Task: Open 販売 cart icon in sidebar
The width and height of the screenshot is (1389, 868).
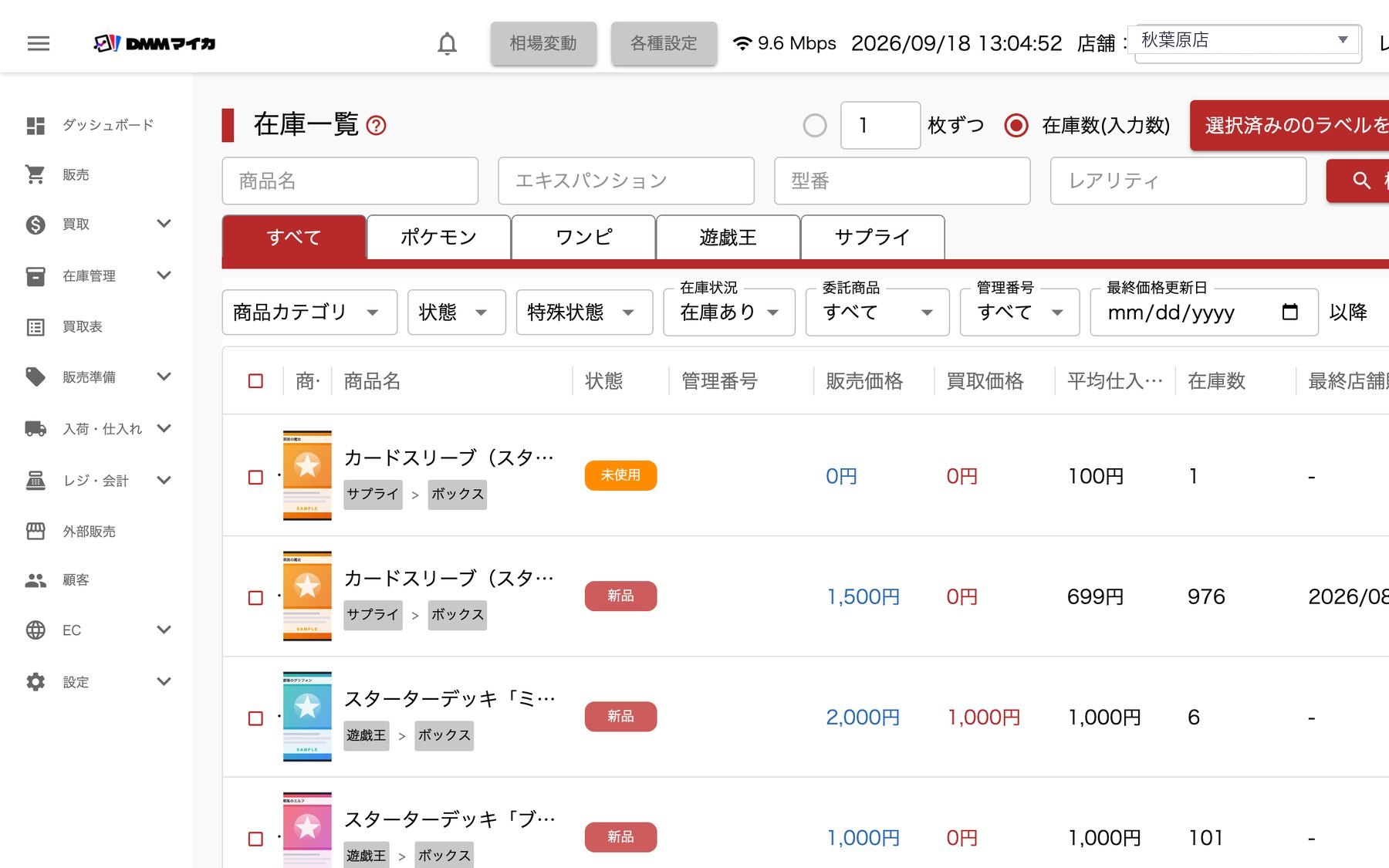Action: point(35,175)
